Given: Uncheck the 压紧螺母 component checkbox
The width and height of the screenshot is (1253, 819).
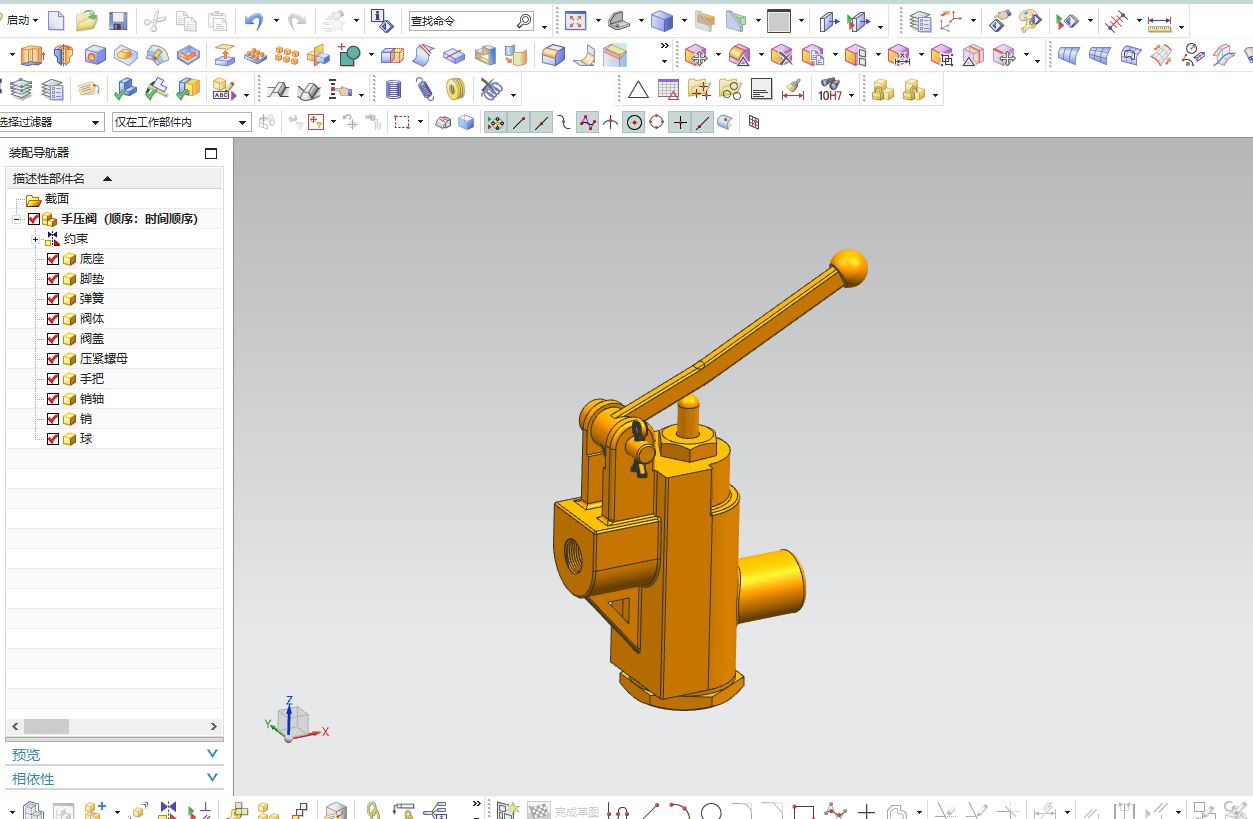Looking at the screenshot, I should 53,359.
